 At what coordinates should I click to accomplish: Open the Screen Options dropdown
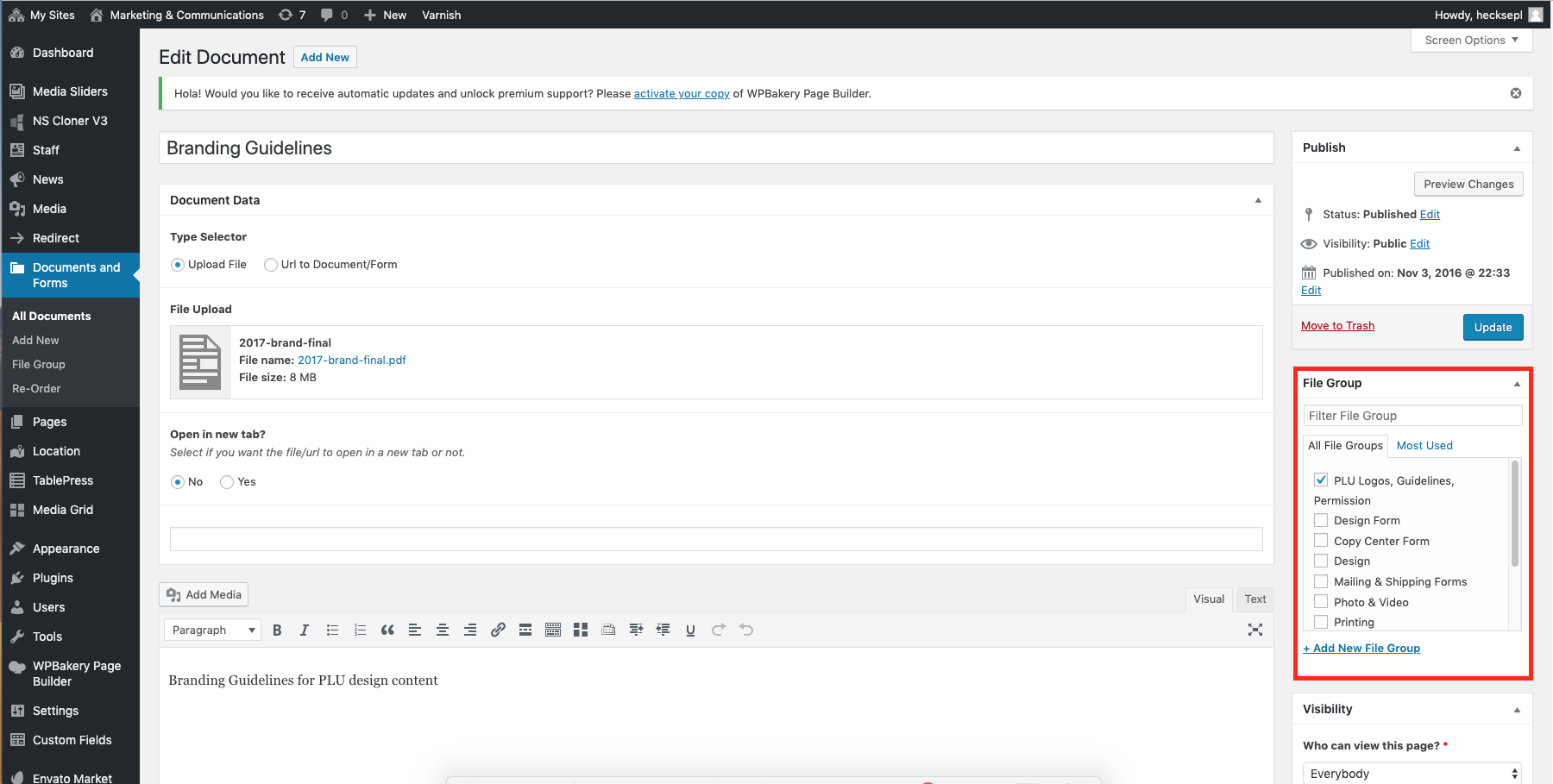pyautogui.click(x=1471, y=40)
